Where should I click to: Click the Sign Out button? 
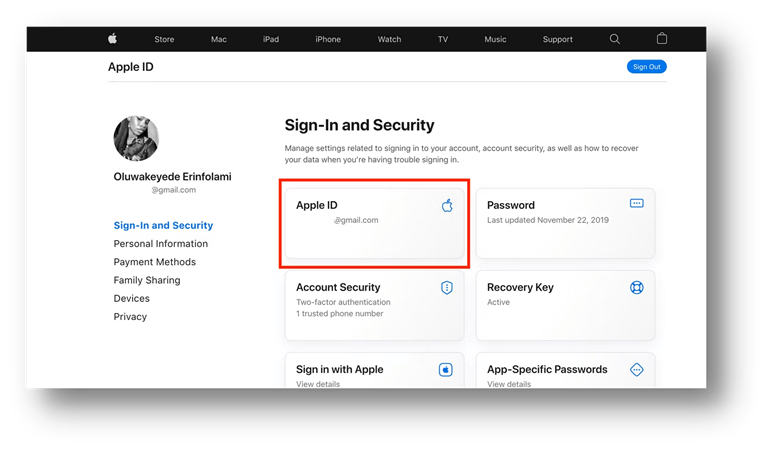pos(646,67)
